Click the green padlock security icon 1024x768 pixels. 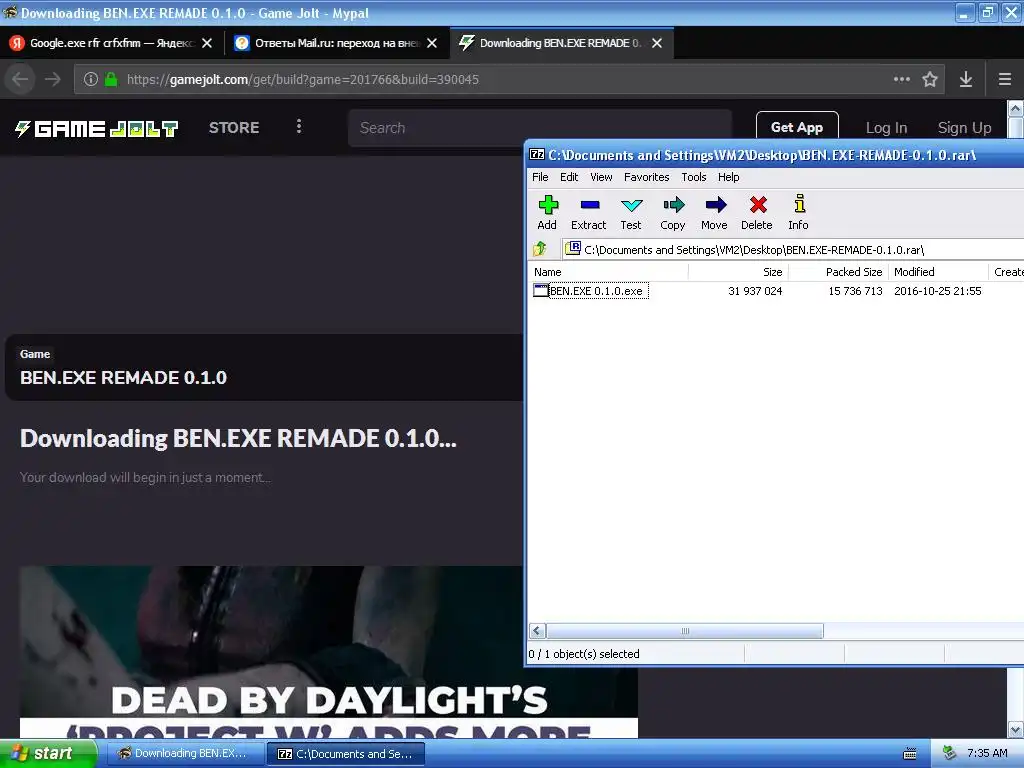pyautogui.click(x=111, y=79)
